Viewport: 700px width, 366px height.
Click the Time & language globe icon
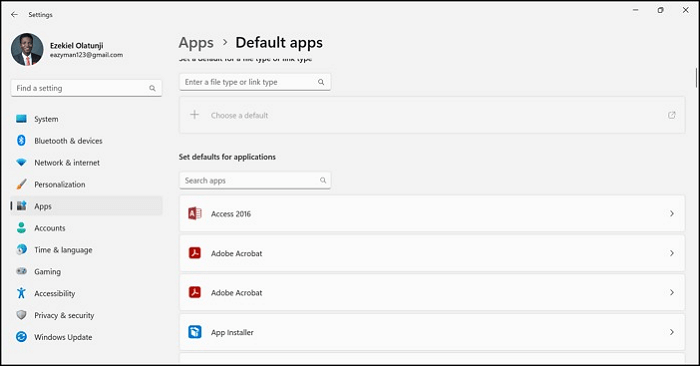coord(21,250)
